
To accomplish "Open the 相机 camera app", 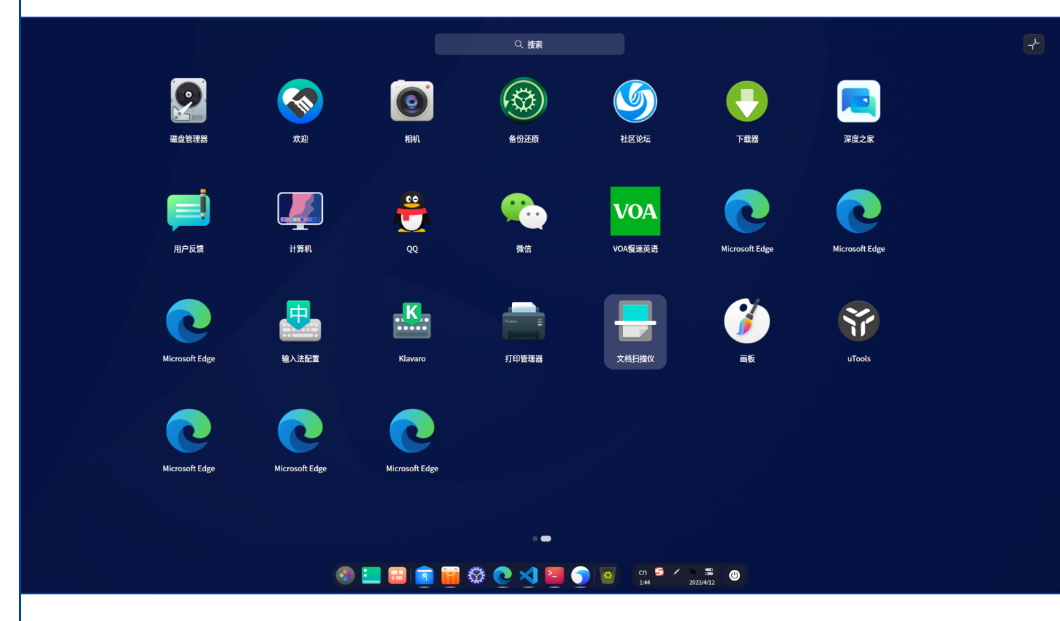I will [x=412, y=101].
